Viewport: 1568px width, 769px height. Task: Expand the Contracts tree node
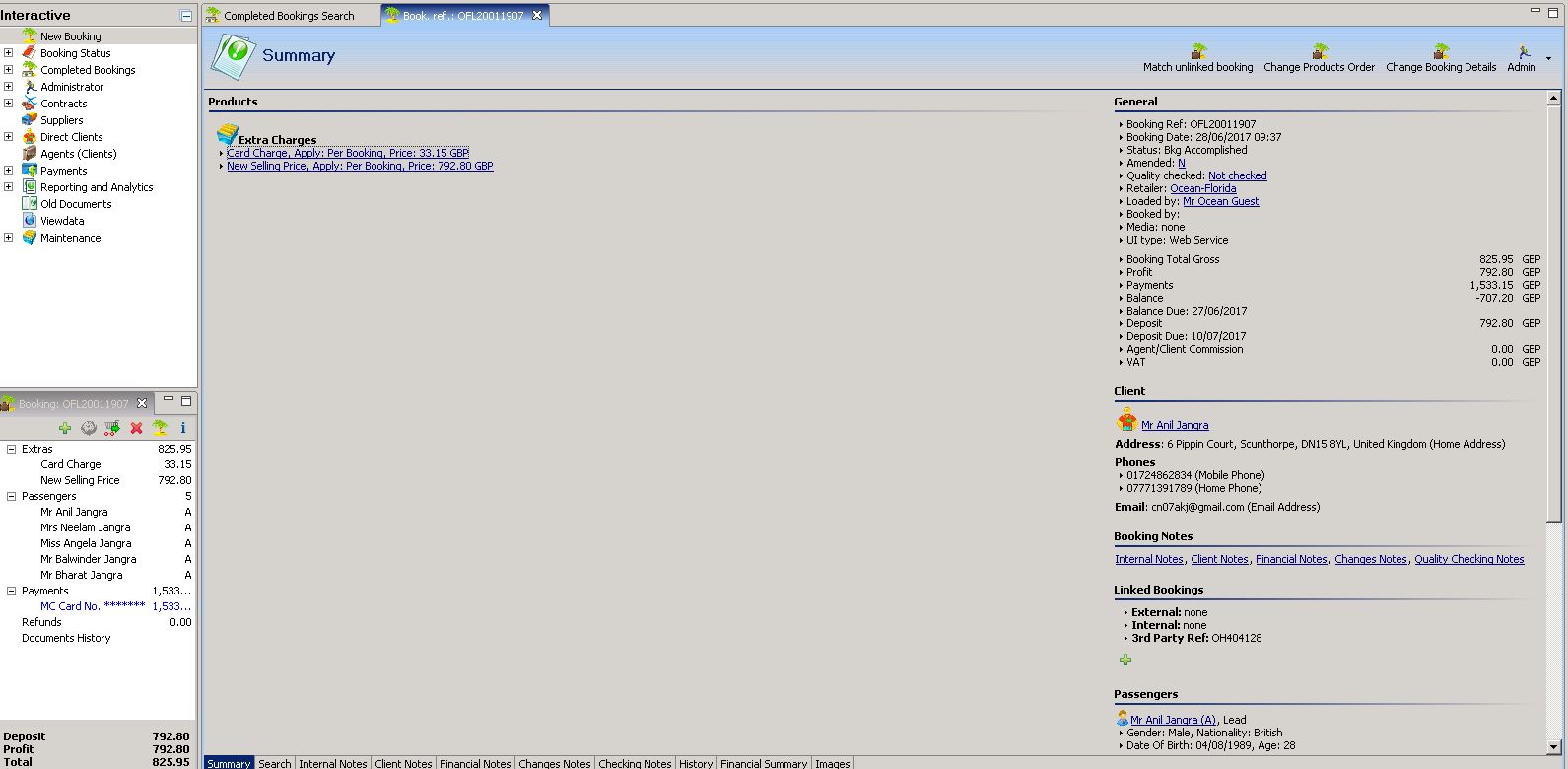(8, 104)
